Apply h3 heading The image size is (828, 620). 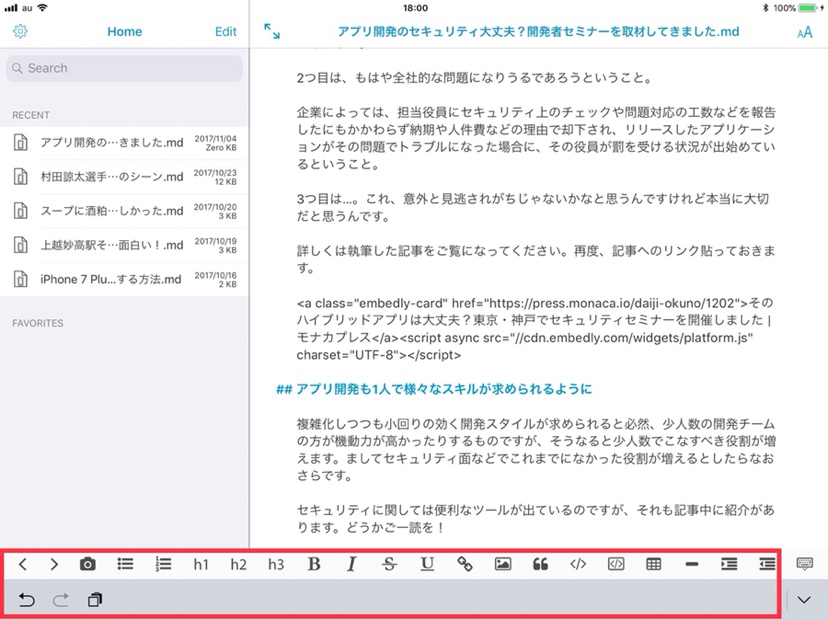(276, 565)
